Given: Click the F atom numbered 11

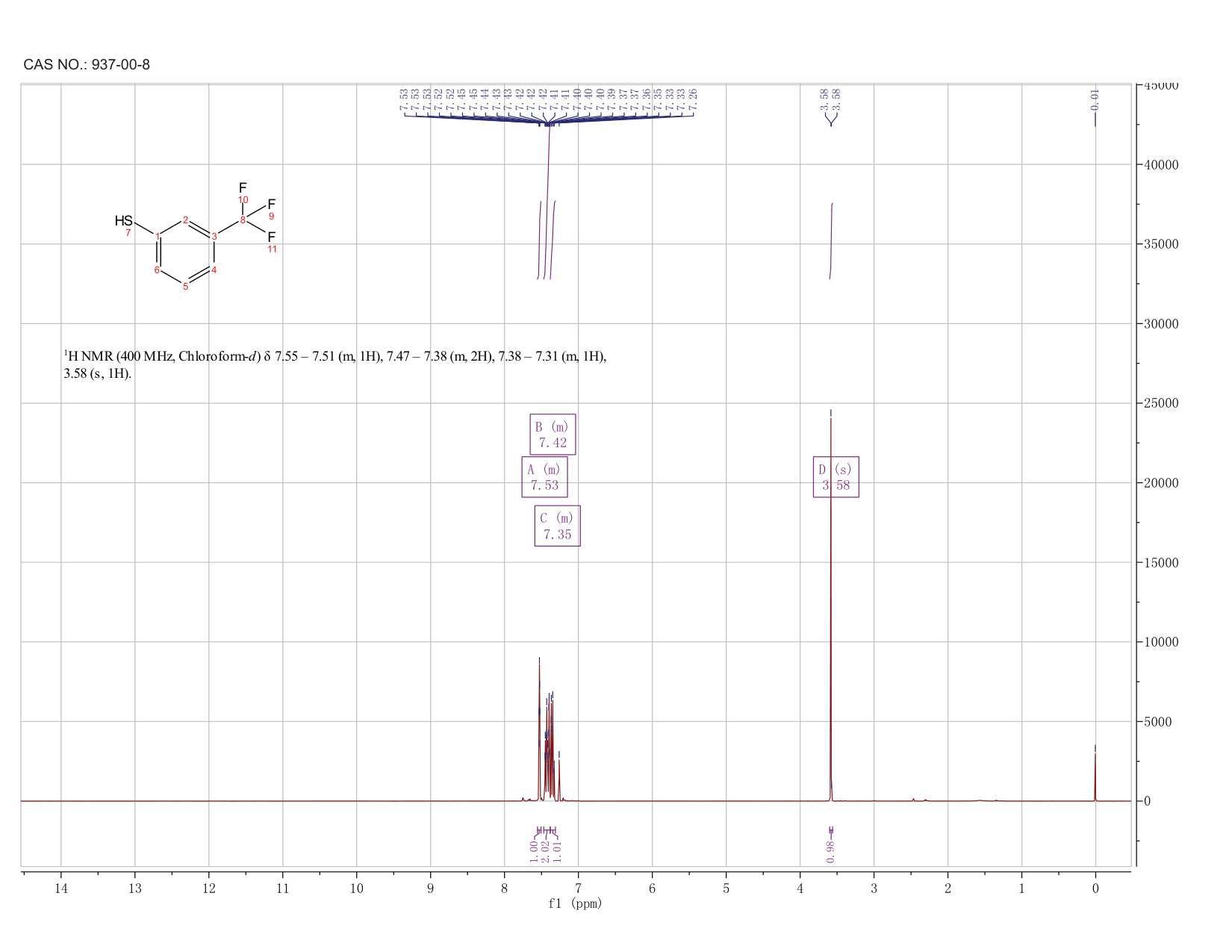Looking at the screenshot, I should [x=272, y=237].
